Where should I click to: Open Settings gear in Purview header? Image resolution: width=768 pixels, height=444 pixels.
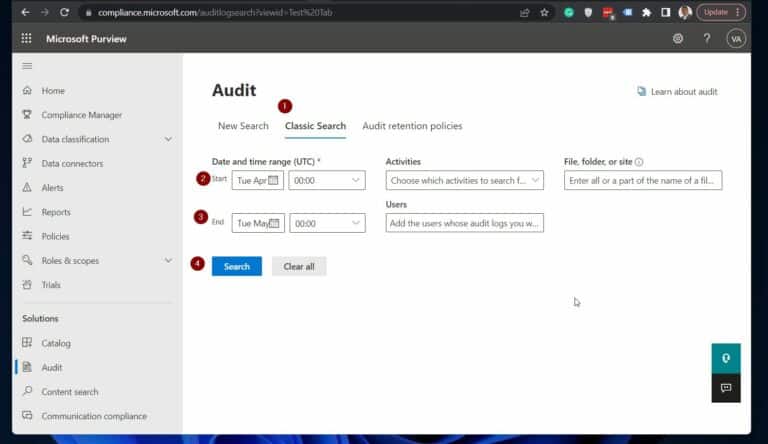click(x=678, y=38)
